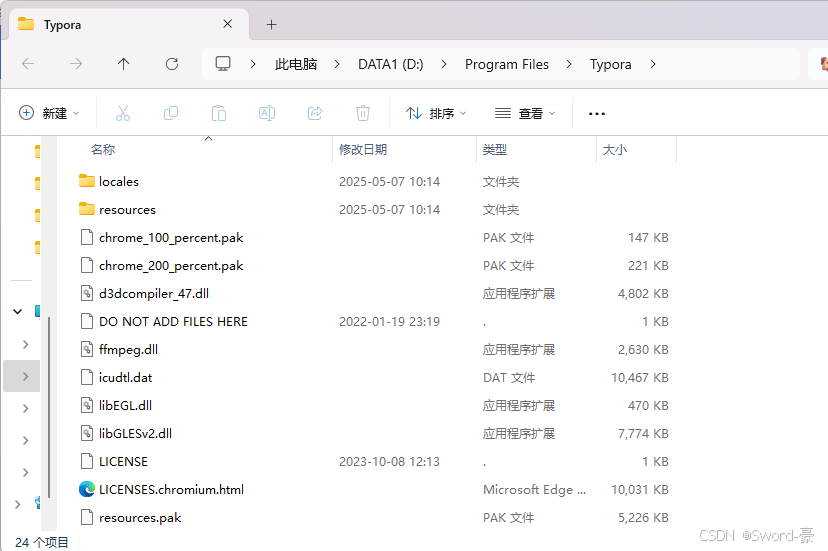This screenshot has height=551, width=828.
Task: Go up one folder level
Action: (x=124, y=64)
